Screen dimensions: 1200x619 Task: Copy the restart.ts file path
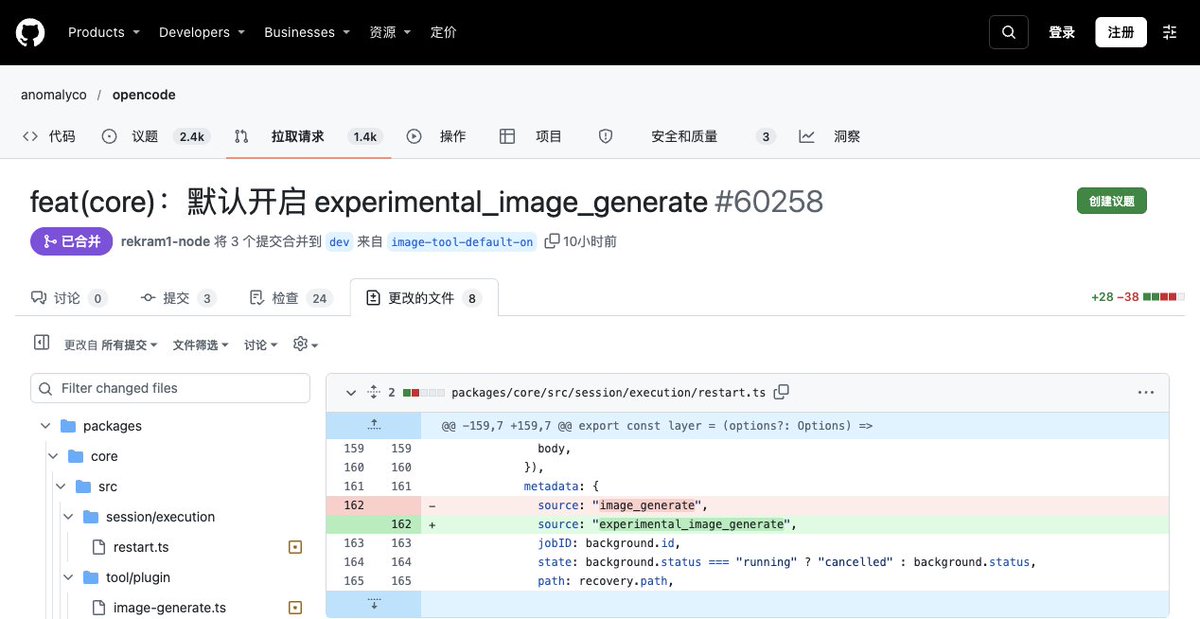tap(782, 392)
